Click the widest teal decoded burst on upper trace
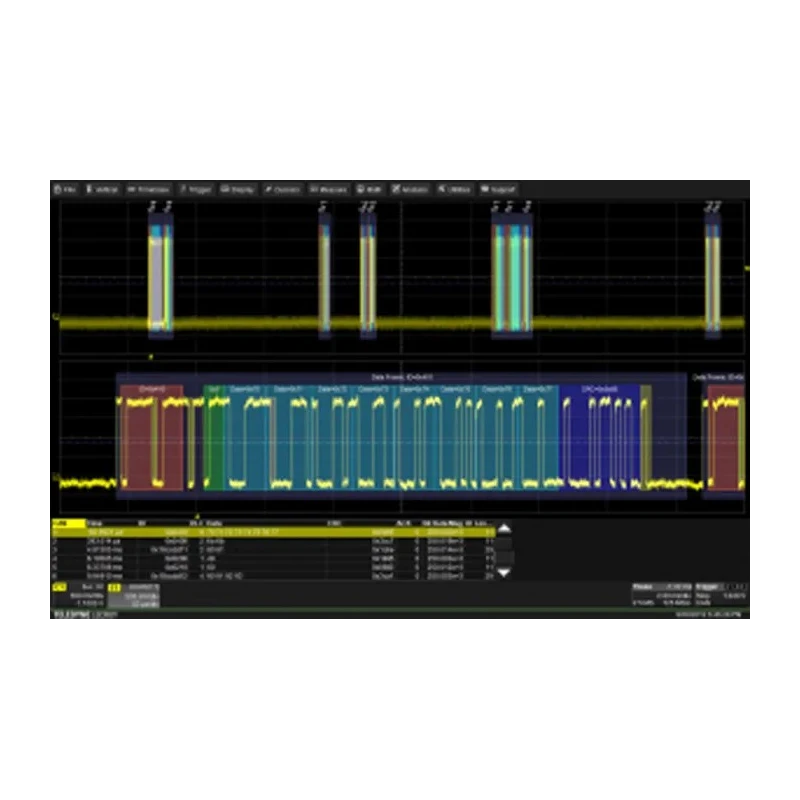Viewport: 800px width, 800px height. (x=512, y=276)
